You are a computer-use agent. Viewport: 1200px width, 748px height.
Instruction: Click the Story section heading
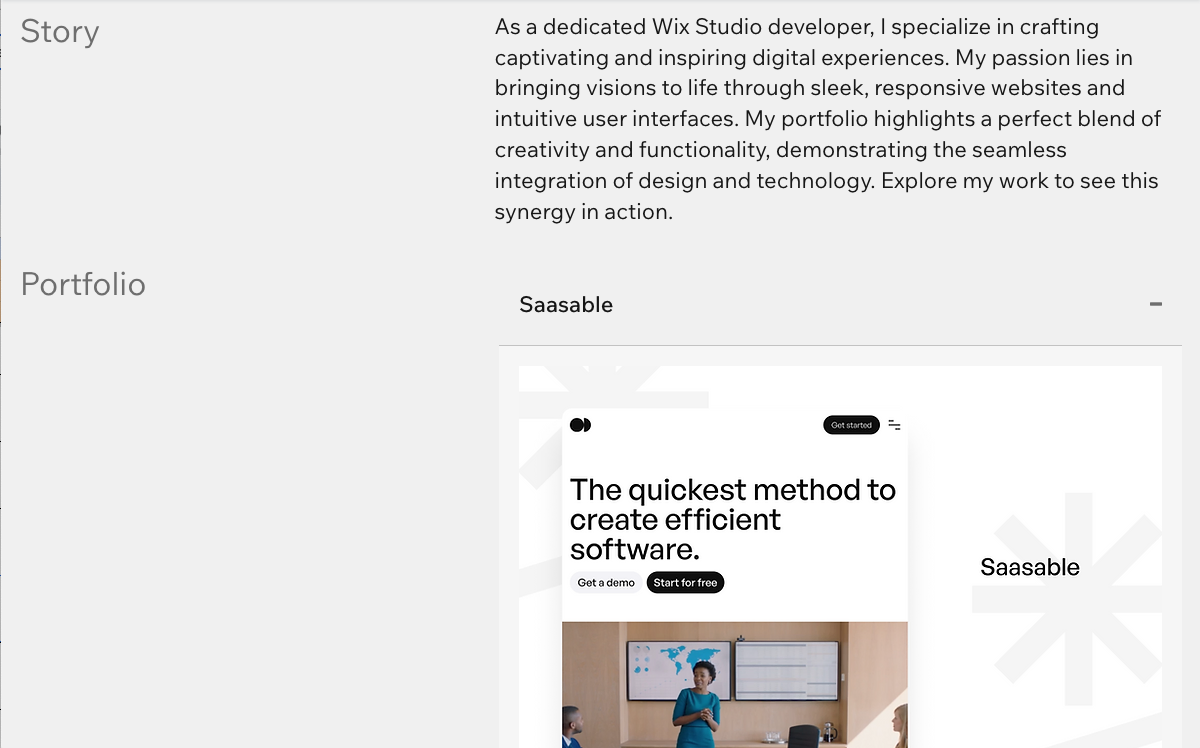pyautogui.click(x=60, y=31)
